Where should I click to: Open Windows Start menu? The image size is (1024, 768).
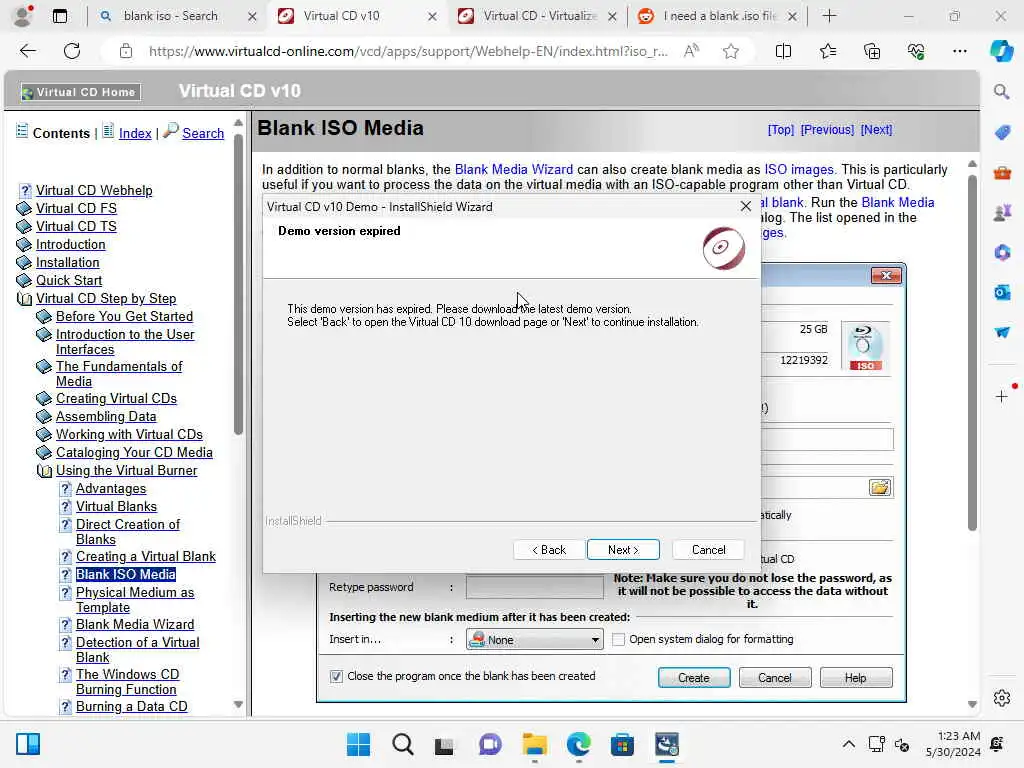(x=358, y=744)
